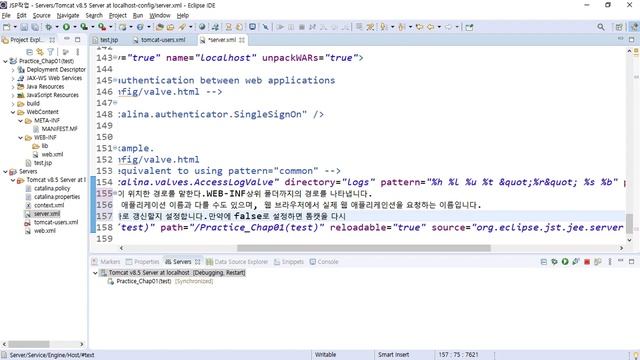Open the Source menu
This screenshot has width=640, height=360.
42,16
